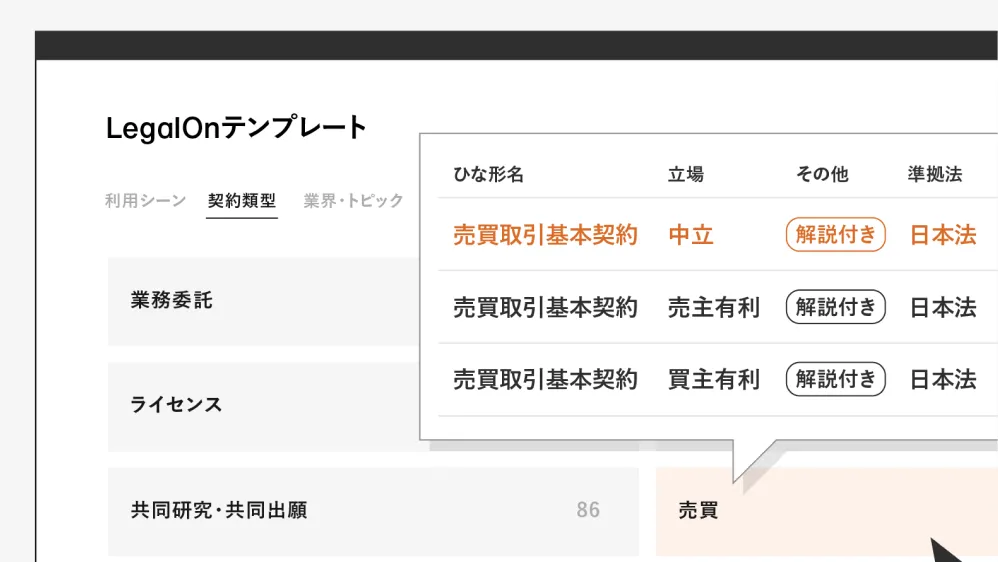Open 売買取引基本契約 name in 買主有利 row
The width and height of the screenshot is (998, 562).
coord(545,380)
